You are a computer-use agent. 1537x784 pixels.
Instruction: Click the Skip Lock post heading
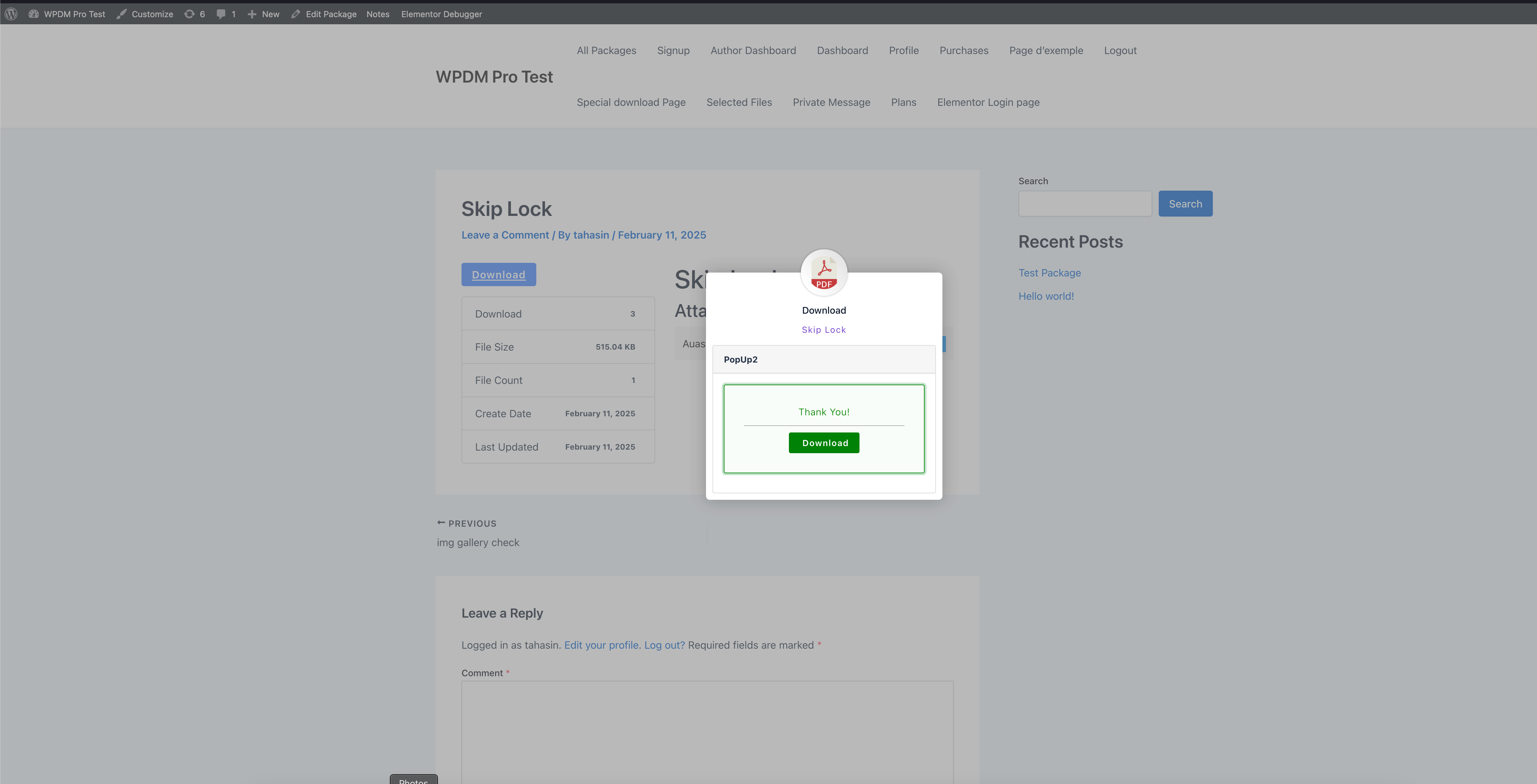[x=506, y=209]
